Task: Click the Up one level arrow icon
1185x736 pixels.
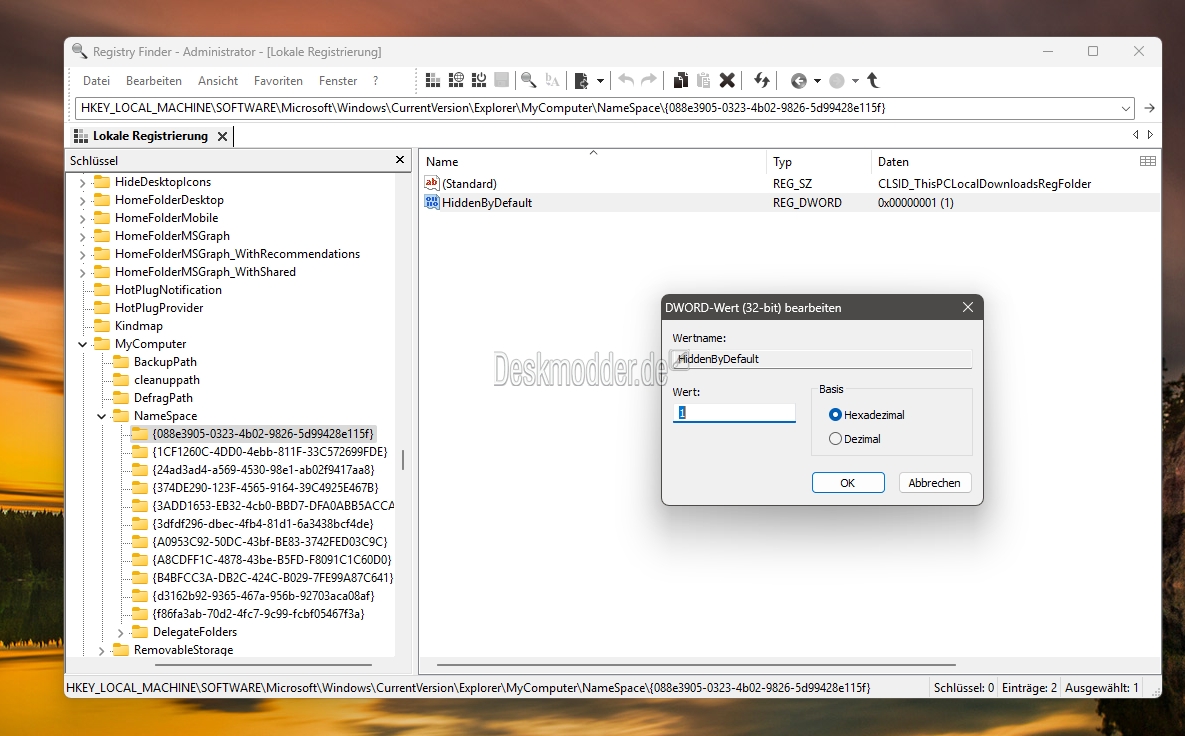Action: [873, 80]
